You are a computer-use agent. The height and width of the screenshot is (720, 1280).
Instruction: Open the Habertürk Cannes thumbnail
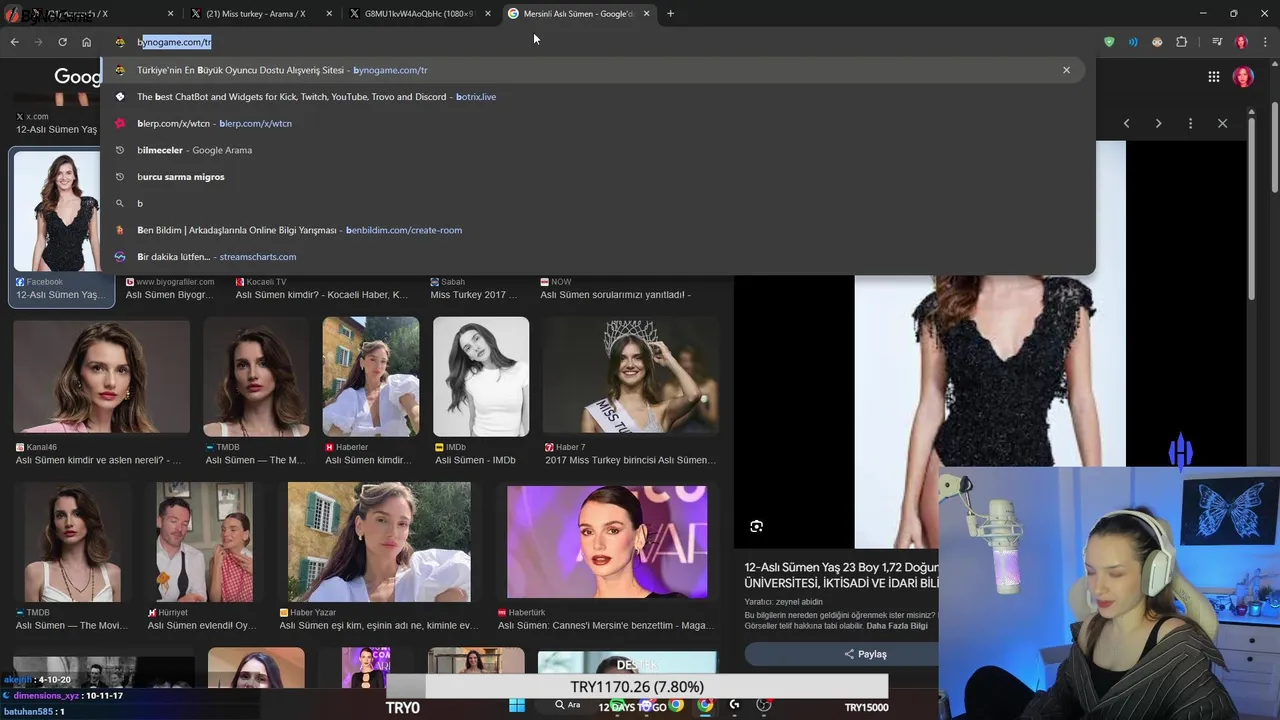(x=607, y=542)
